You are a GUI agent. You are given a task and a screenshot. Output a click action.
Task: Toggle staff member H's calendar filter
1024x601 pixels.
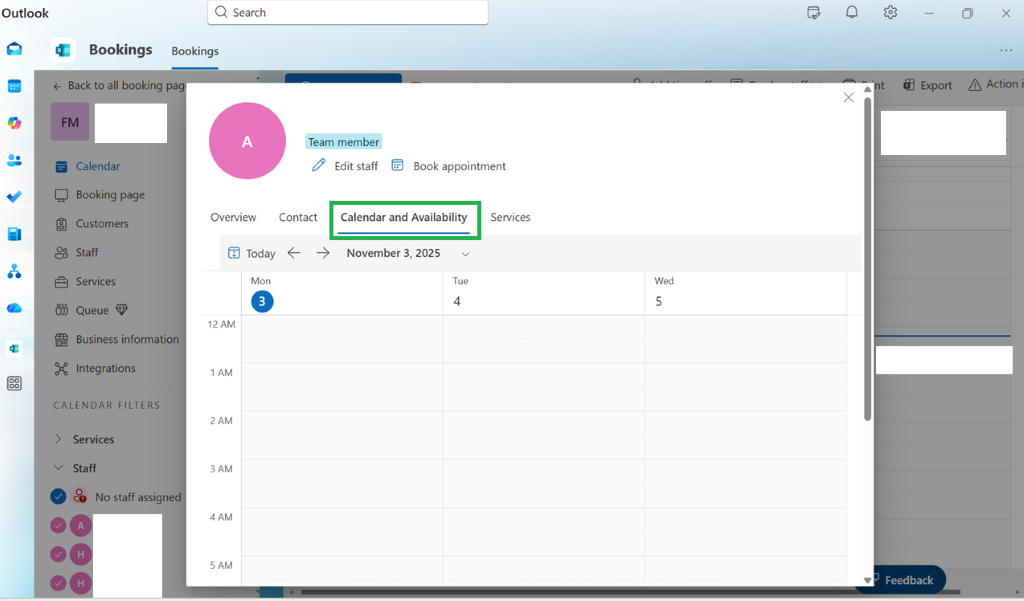click(57, 554)
